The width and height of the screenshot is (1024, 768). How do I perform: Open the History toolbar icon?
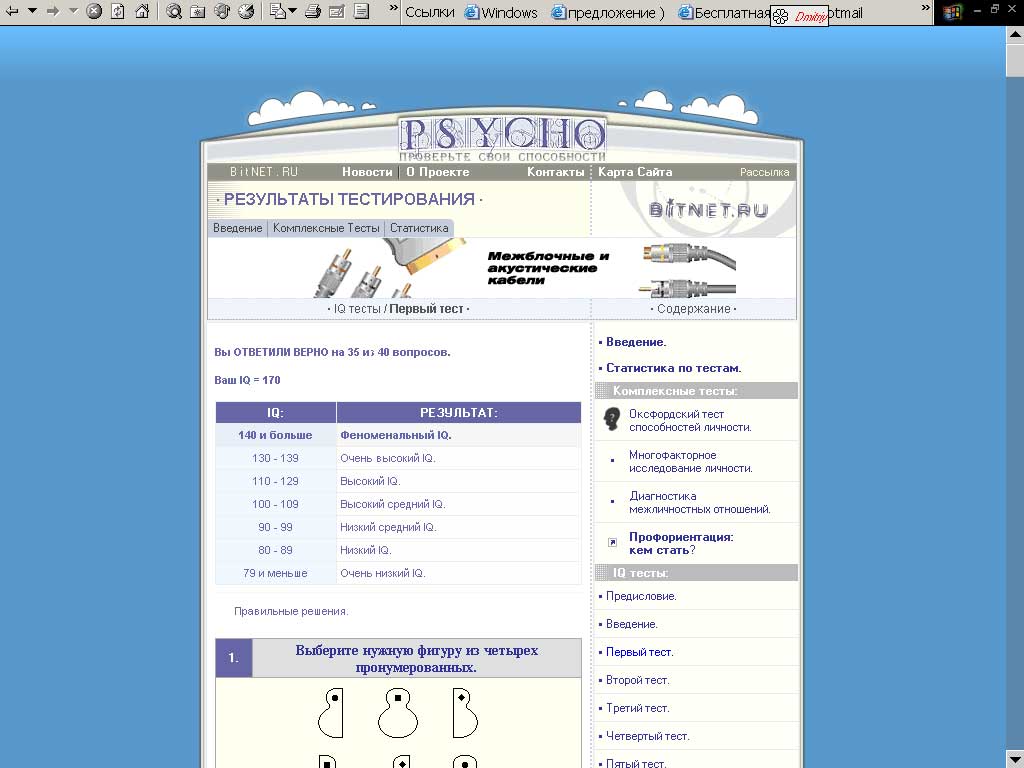click(246, 12)
